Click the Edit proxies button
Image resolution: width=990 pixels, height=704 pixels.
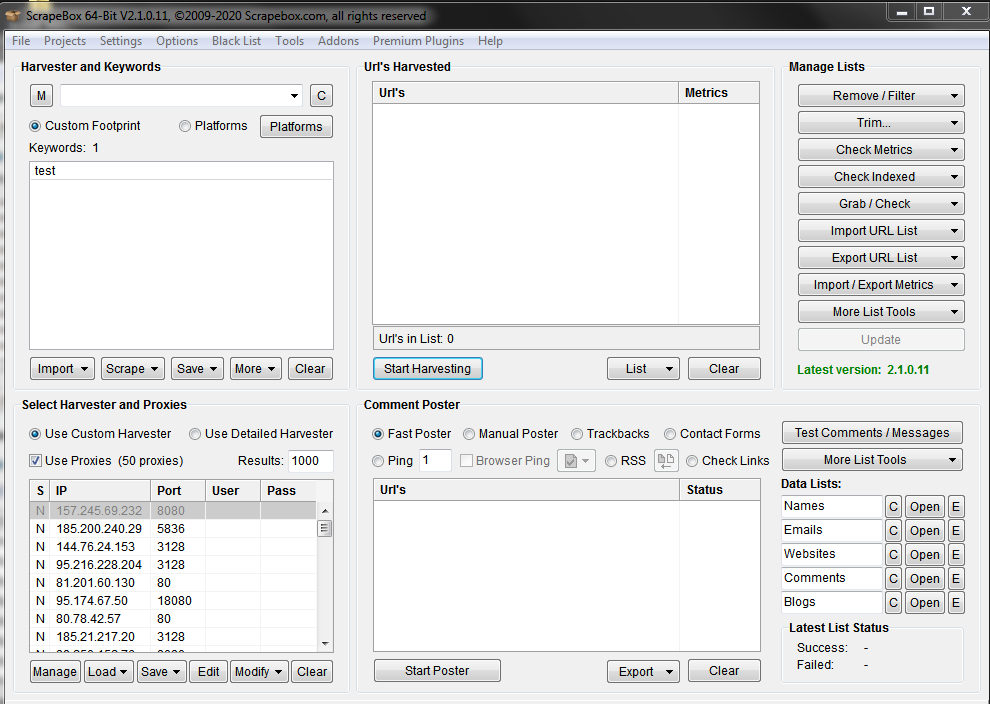tap(208, 672)
